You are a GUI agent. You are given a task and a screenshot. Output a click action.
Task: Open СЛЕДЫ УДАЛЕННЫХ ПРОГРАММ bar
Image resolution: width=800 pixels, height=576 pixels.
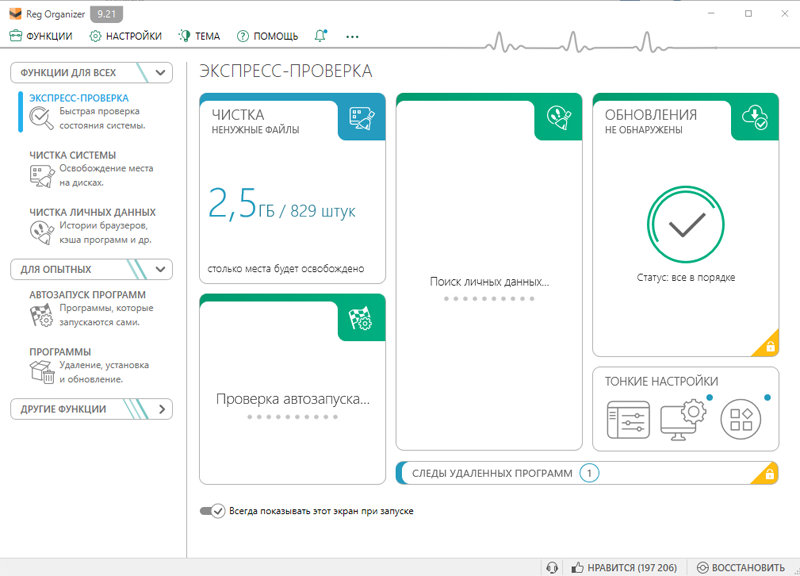pyautogui.click(x=587, y=473)
